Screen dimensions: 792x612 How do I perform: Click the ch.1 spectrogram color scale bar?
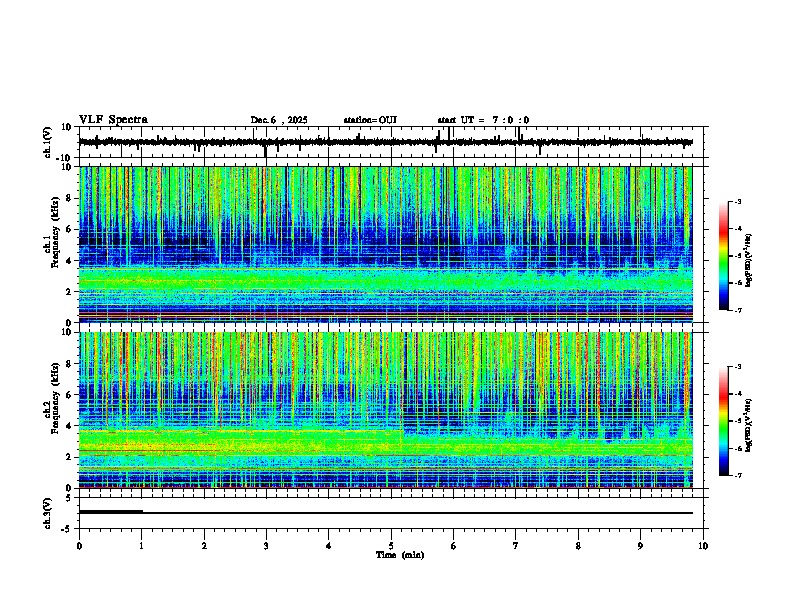point(723,256)
